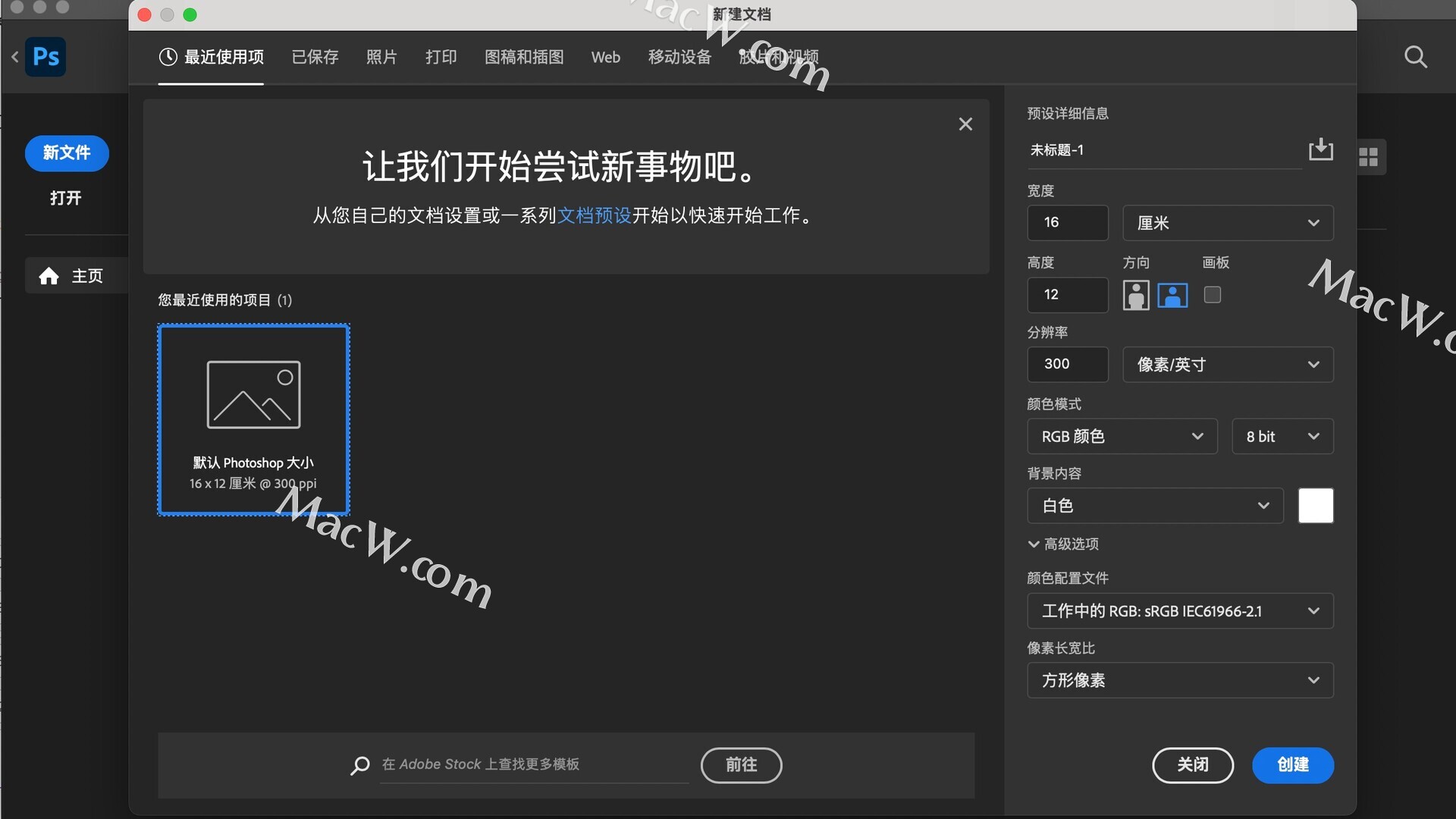The image size is (1456, 819).
Task: Click the width input field showing 16
Action: [1067, 223]
